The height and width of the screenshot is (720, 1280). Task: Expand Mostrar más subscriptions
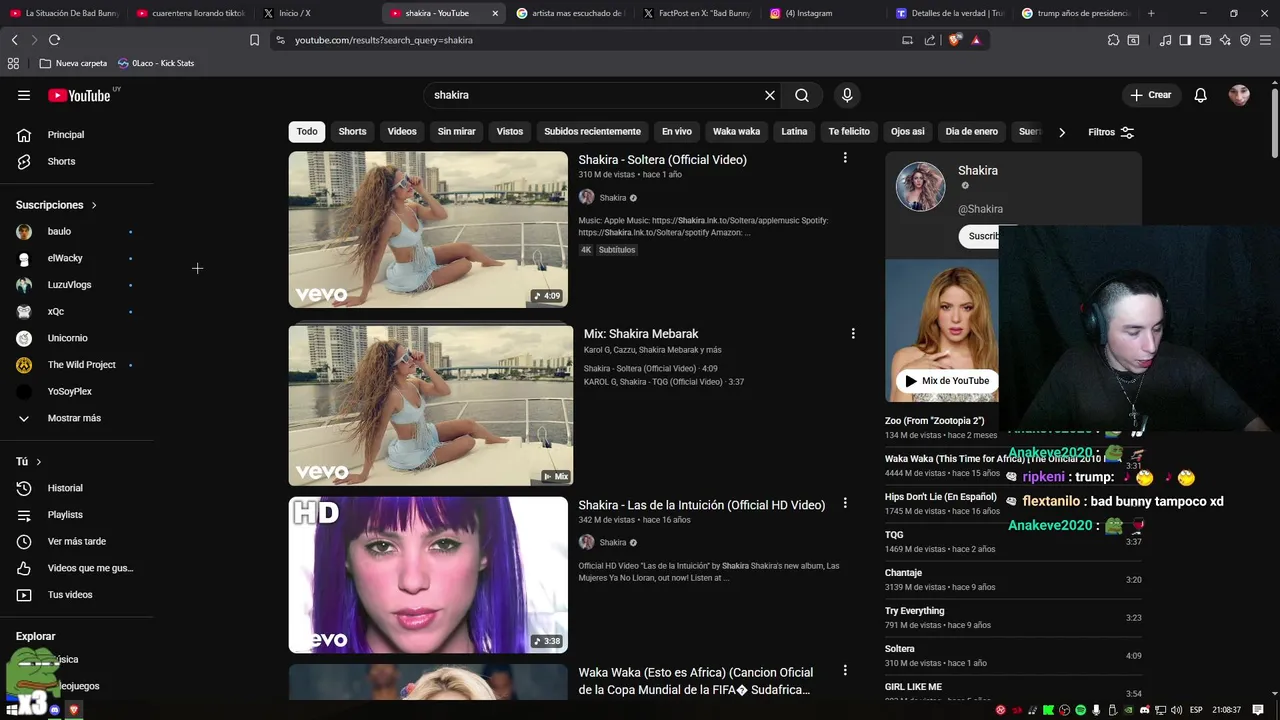[76, 418]
